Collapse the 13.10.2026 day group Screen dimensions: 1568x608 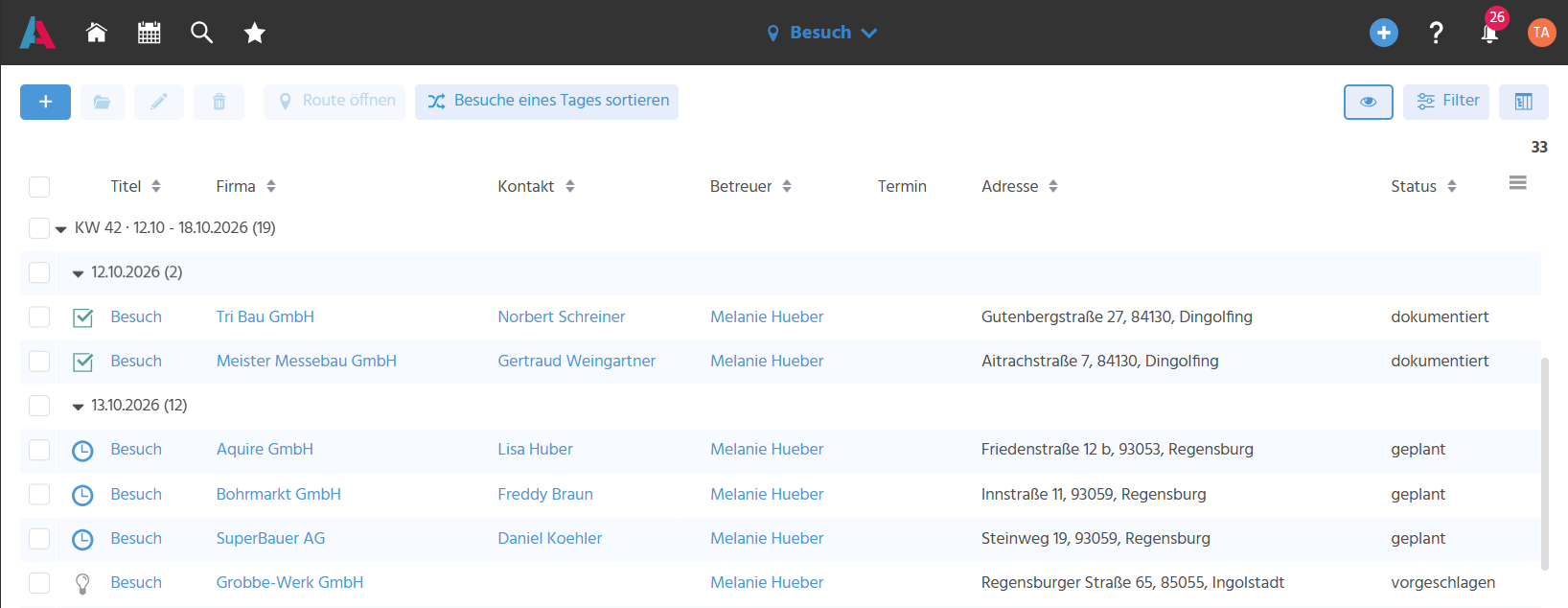pos(78,407)
